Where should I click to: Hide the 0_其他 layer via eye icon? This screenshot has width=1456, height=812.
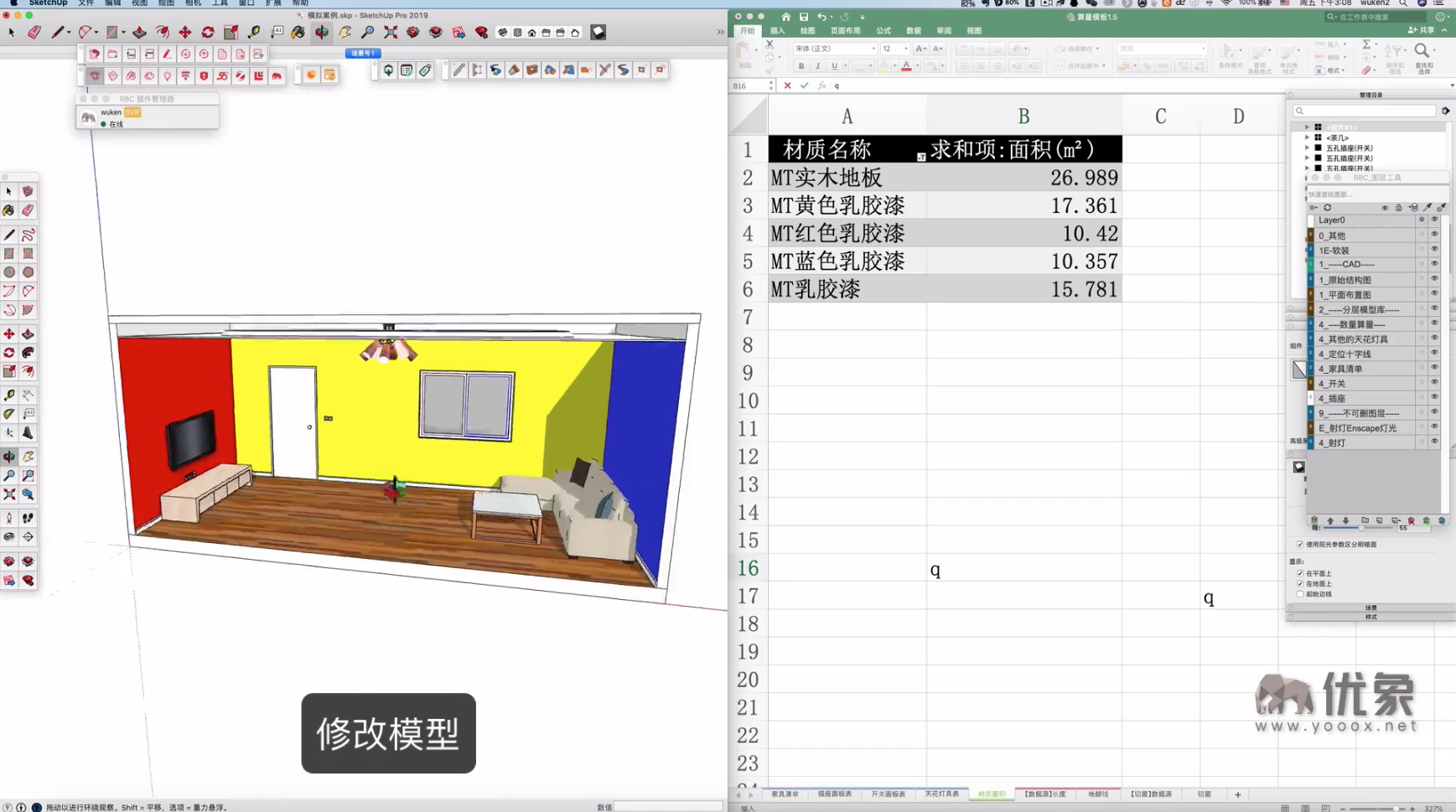pyautogui.click(x=1434, y=235)
